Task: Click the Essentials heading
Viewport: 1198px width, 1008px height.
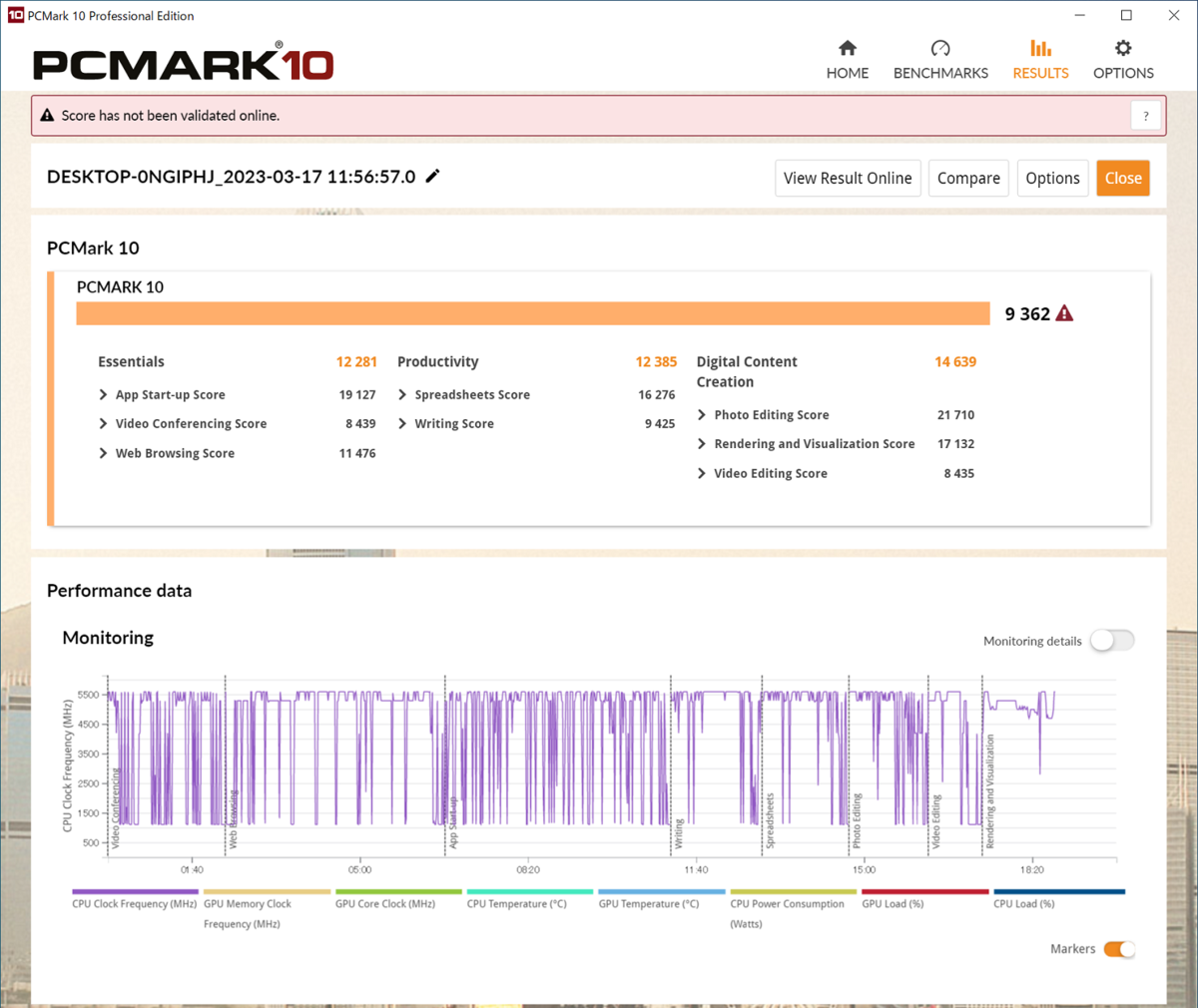Action: tap(131, 361)
